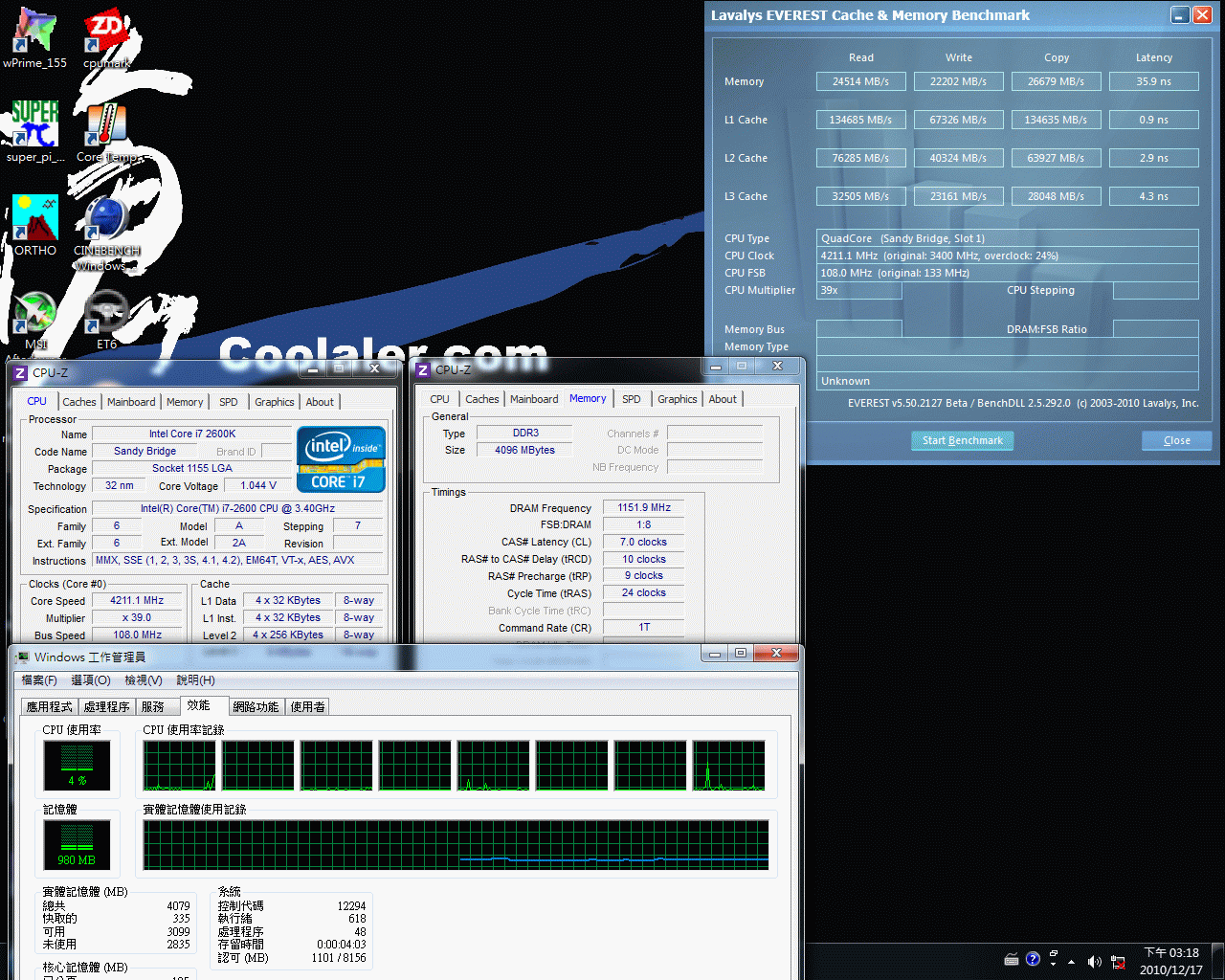Open the 網路功能 tab in Task Manager
Image resolution: width=1225 pixels, height=980 pixels.
click(x=256, y=707)
